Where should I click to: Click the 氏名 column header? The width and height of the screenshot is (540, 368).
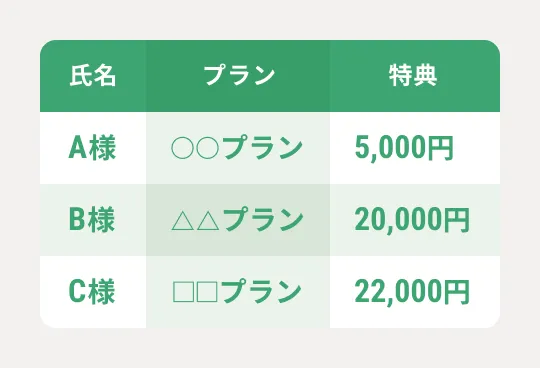coord(93,76)
